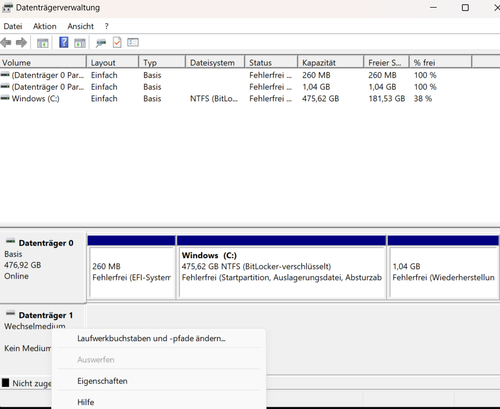Open the Datei menu
The width and height of the screenshot is (500, 409).
[x=13, y=26]
